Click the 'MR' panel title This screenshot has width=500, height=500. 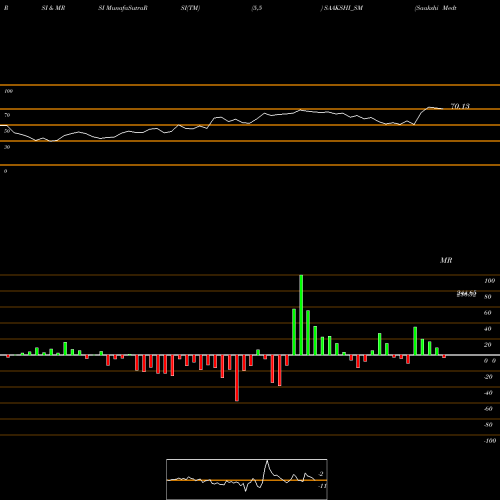tap(446, 260)
